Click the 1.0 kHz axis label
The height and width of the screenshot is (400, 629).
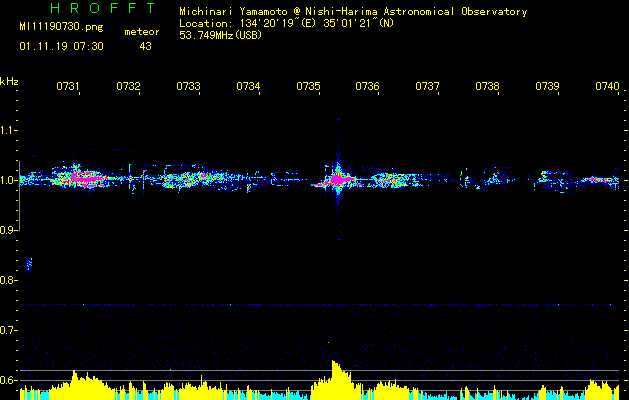point(8,180)
